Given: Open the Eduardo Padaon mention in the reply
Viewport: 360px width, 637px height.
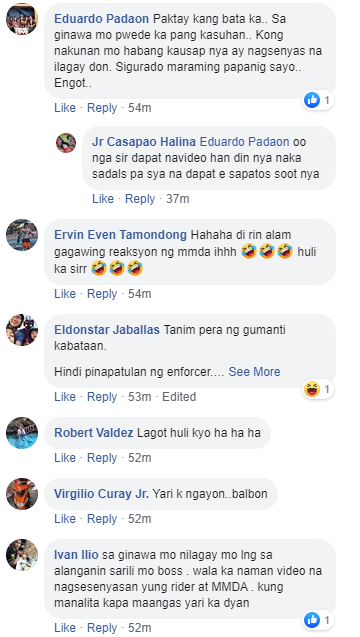Looking at the screenshot, I should [245, 142].
